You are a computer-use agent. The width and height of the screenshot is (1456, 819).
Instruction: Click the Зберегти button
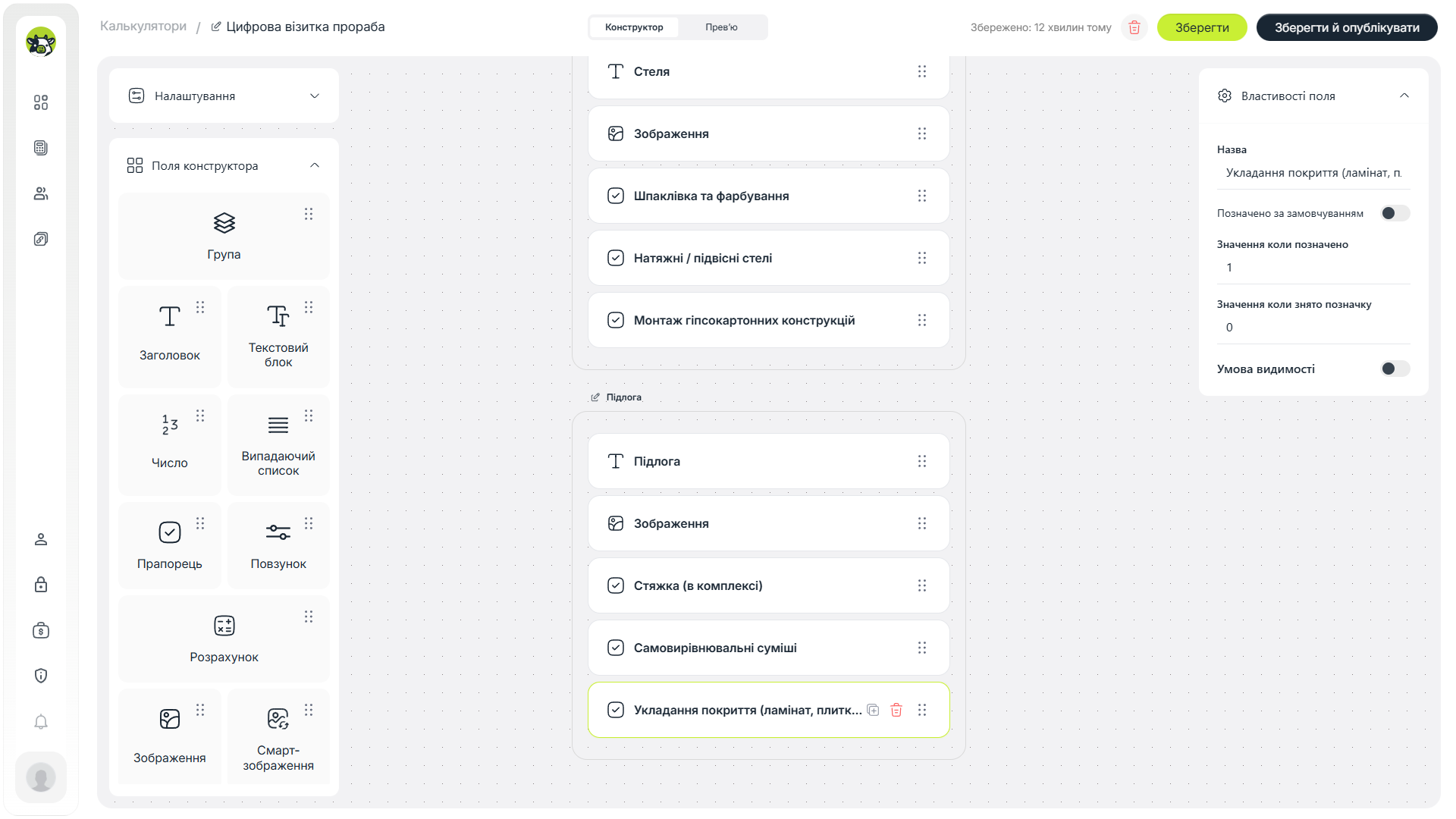(x=1202, y=27)
